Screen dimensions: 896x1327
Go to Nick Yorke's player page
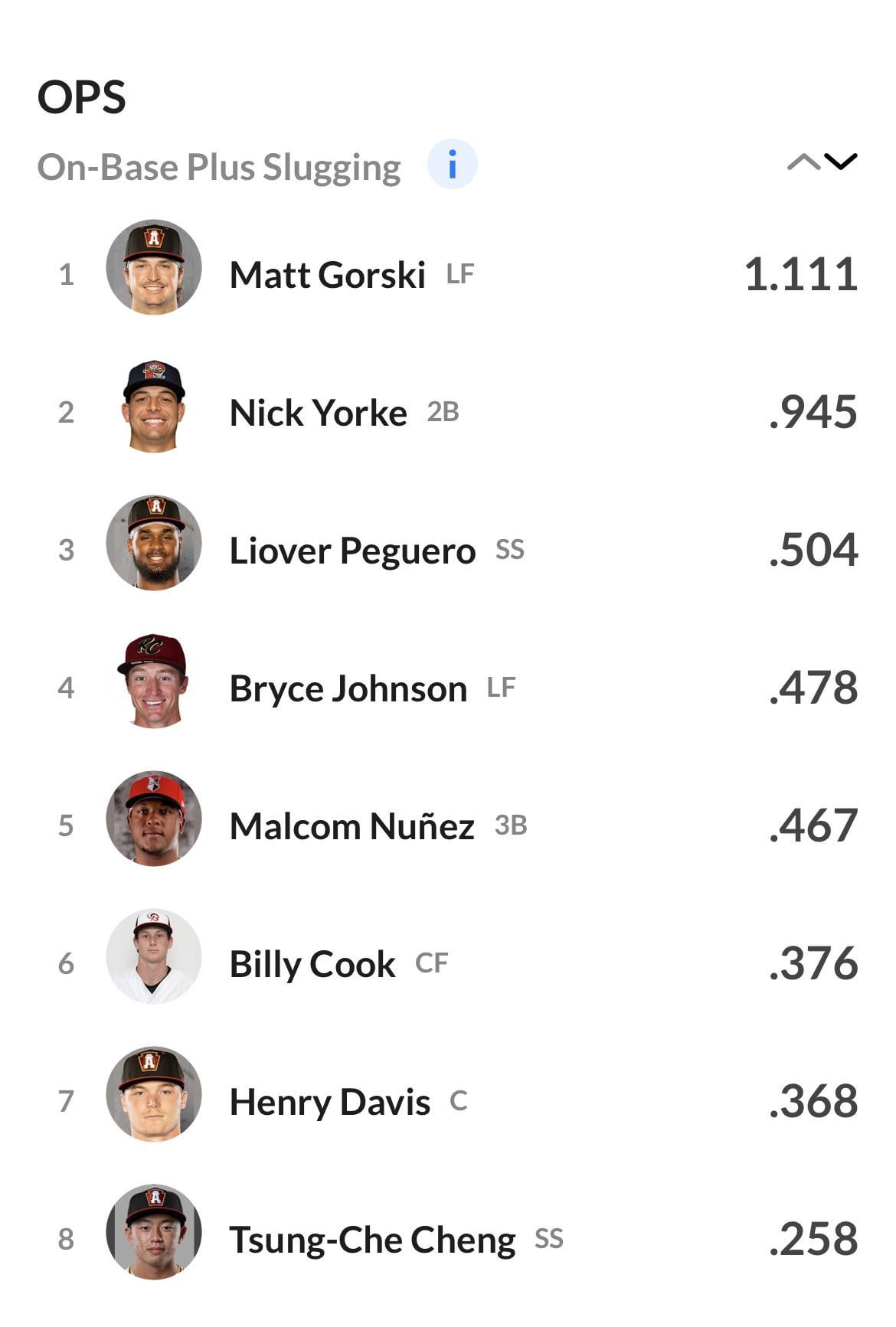point(318,413)
